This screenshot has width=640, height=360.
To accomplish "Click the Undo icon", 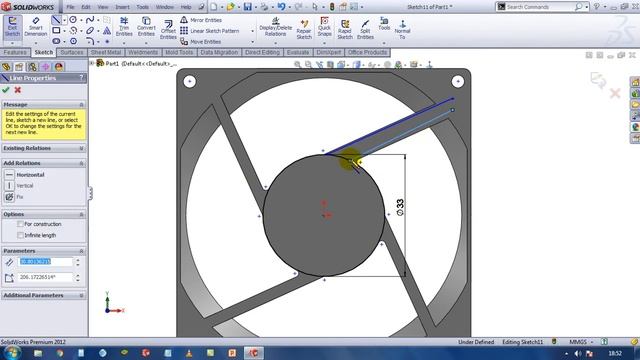I will 282,7.
